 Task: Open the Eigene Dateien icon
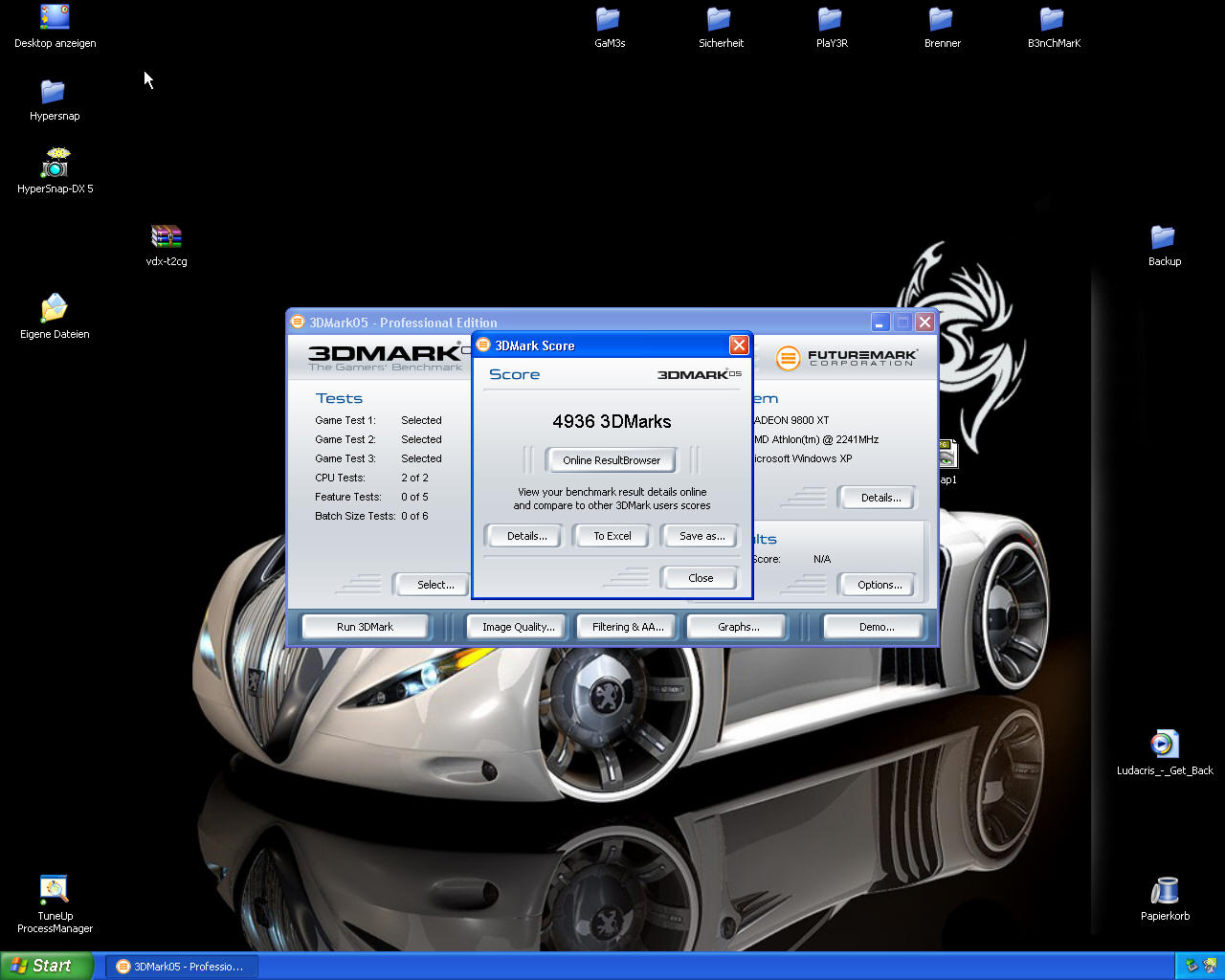pyautogui.click(x=55, y=308)
